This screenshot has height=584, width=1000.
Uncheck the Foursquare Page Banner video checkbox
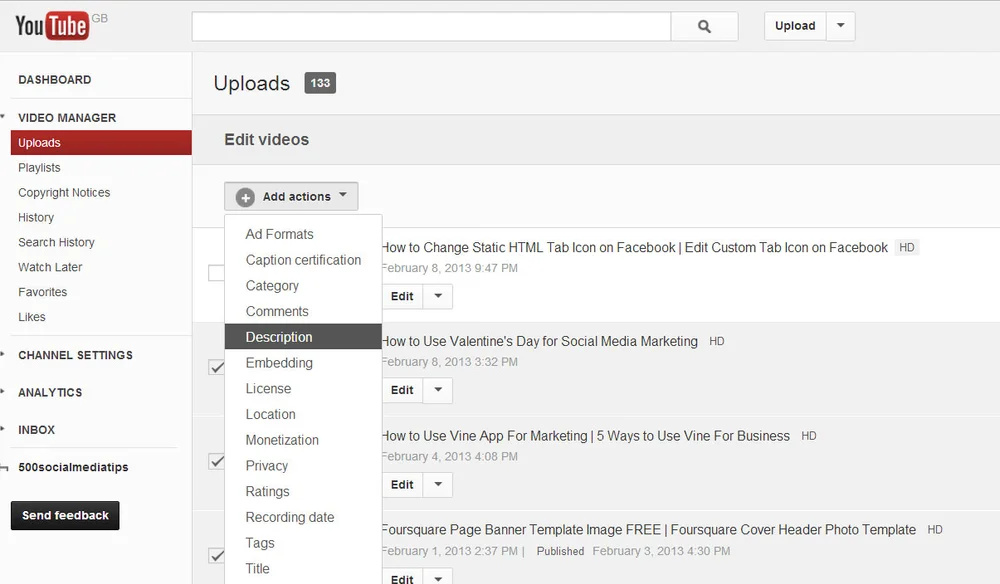click(216, 556)
